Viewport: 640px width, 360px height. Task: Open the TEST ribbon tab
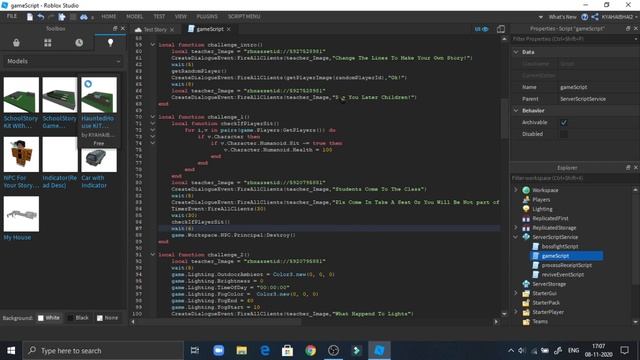159,17
